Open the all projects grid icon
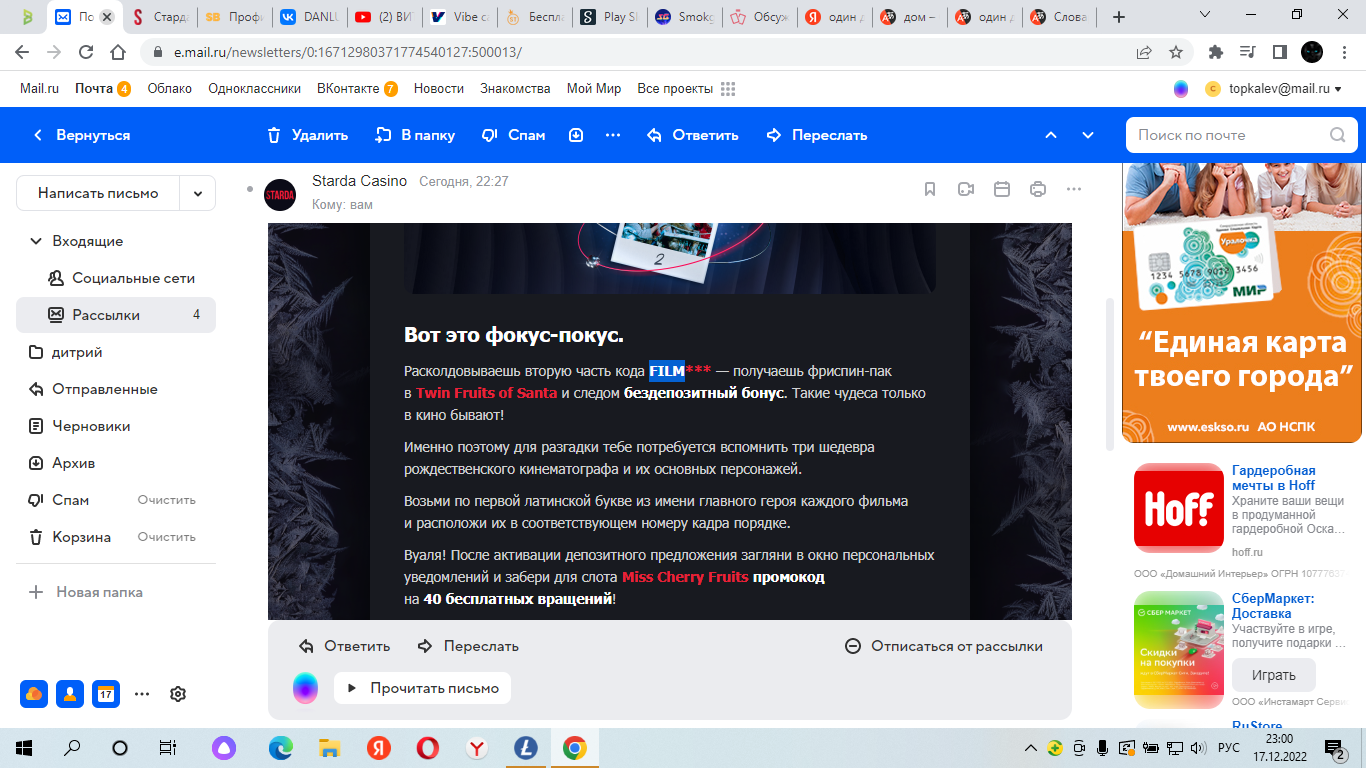The image size is (1366, 768). (x=728, y=89)
